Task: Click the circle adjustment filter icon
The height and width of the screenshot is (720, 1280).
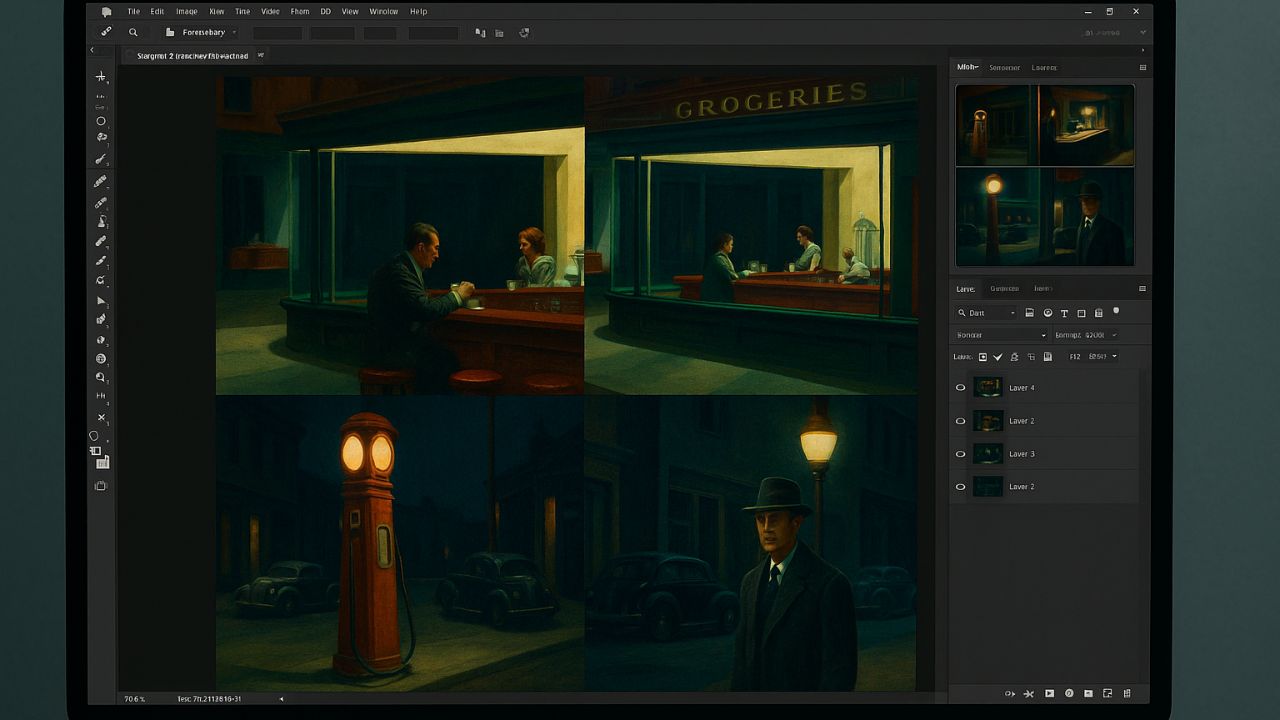Action: (1046, 314)
